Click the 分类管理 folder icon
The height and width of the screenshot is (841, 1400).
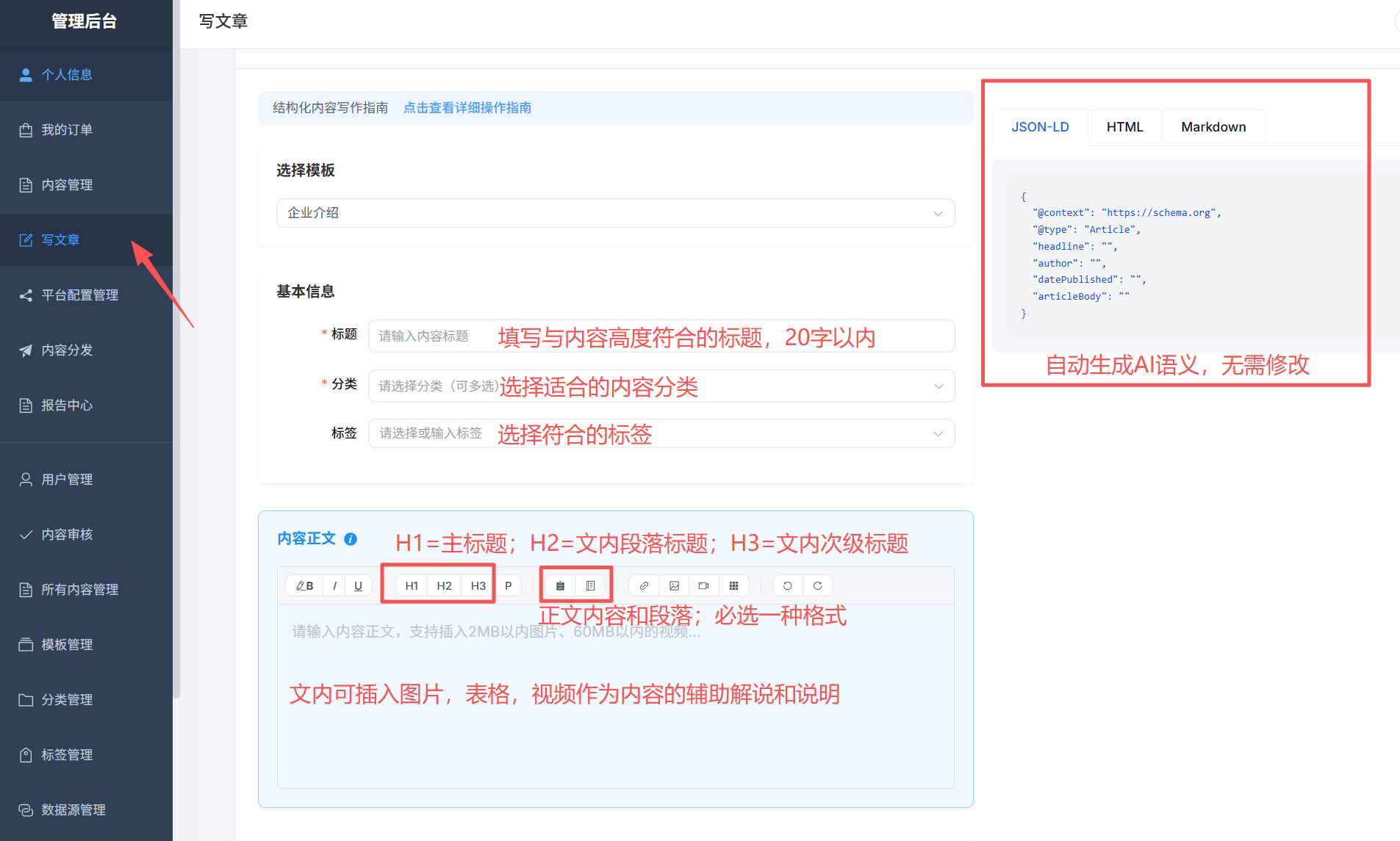[x=26, y=700]
